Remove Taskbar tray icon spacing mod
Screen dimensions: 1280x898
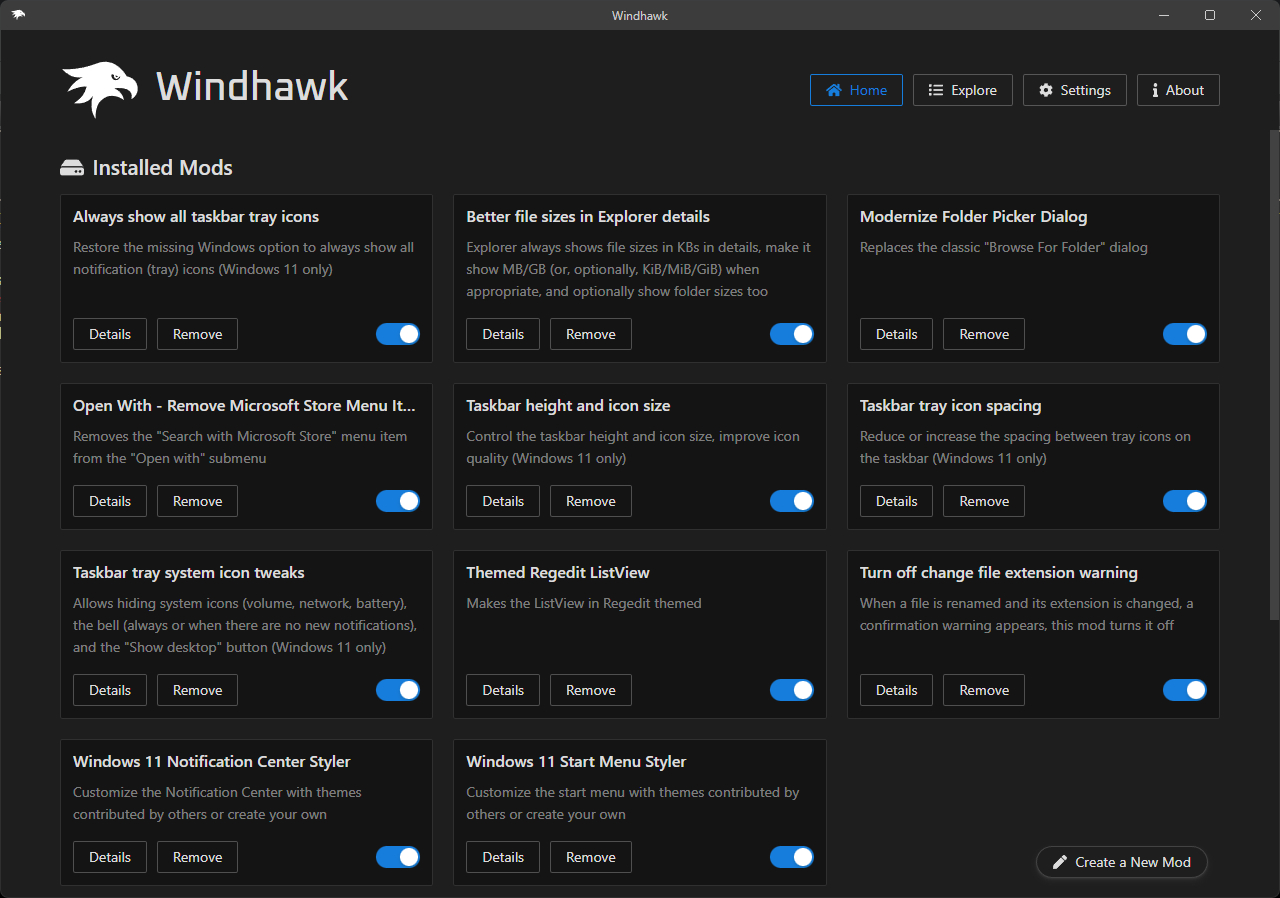click(984, 501)
